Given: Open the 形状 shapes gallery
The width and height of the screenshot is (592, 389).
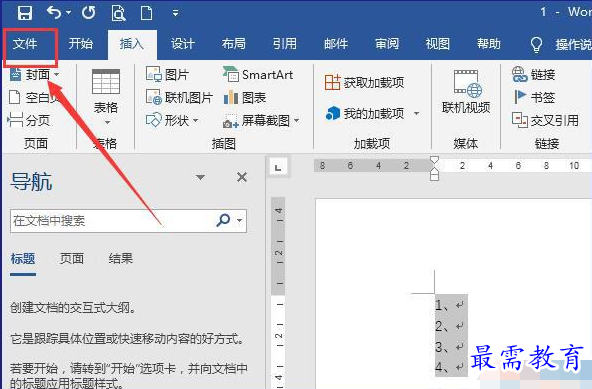Looking at the screenshot, I should (172, 120).
